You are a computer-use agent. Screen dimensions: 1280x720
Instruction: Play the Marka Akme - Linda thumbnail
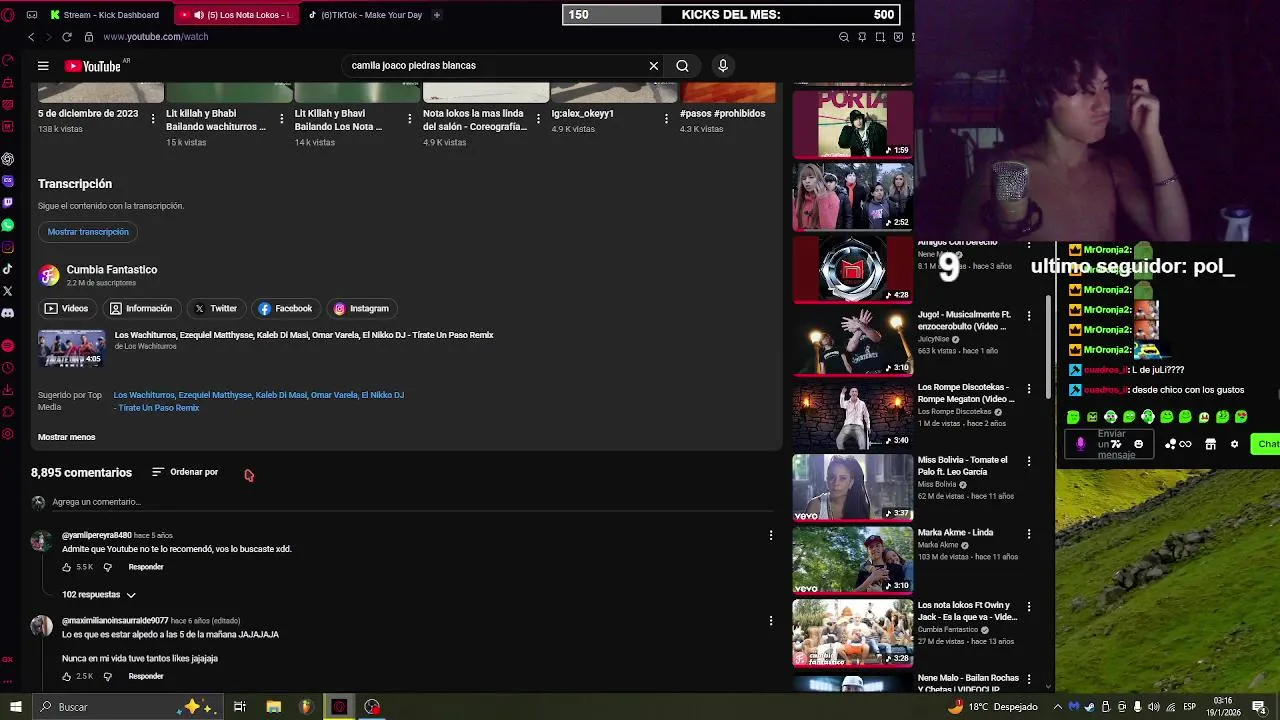pos(853,561)
